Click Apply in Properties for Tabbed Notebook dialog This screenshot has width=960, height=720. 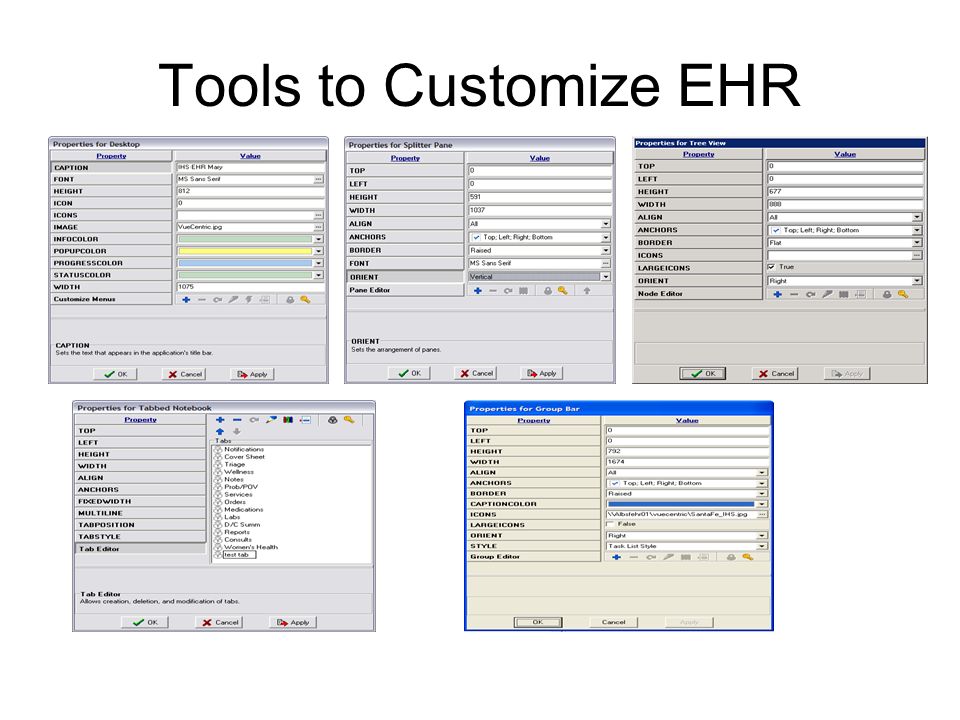tap(293, 622)
